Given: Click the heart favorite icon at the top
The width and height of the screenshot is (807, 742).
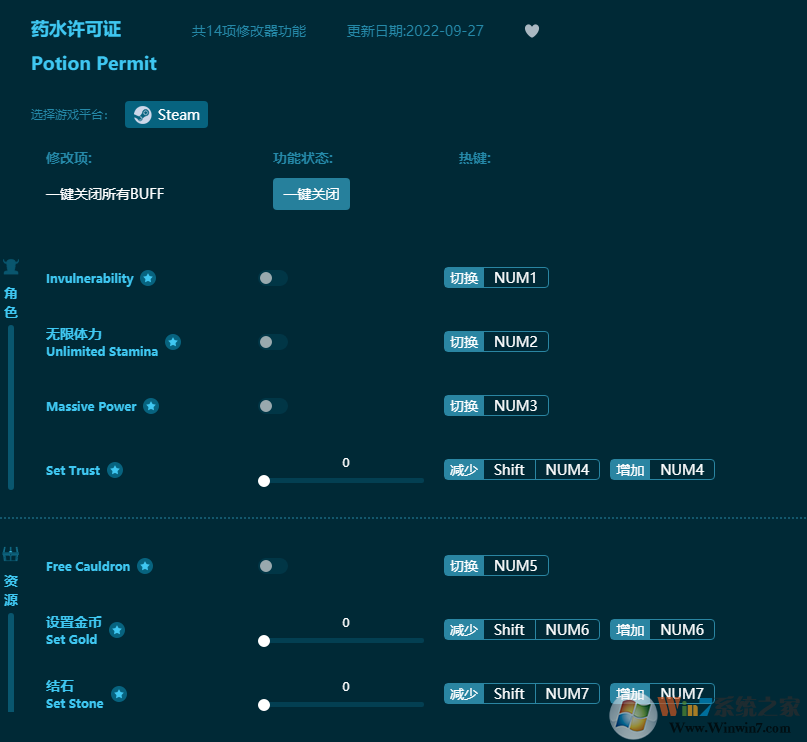Looking at the screenshot, I should point(532,31).
